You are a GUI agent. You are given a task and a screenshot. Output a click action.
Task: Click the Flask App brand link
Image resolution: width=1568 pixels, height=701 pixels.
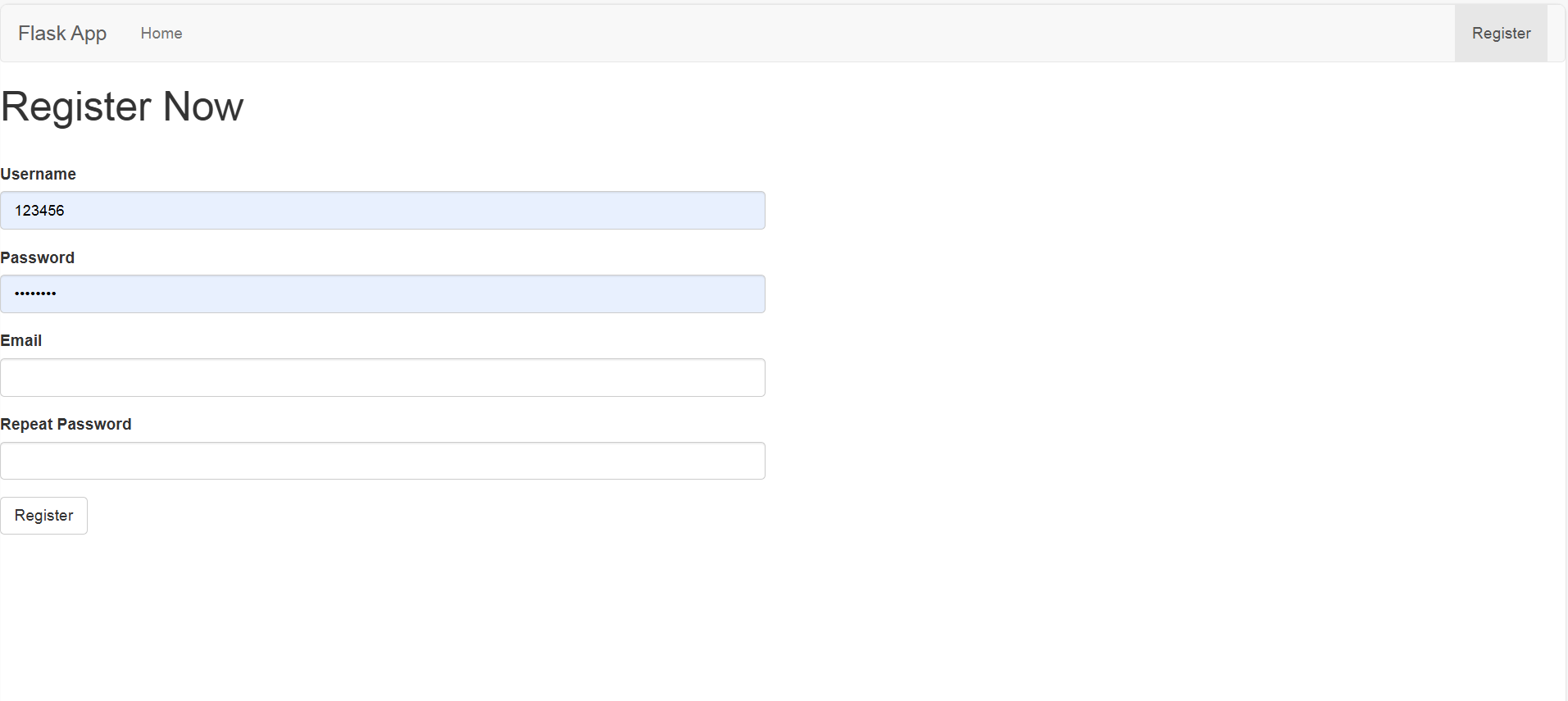[62, 34]
